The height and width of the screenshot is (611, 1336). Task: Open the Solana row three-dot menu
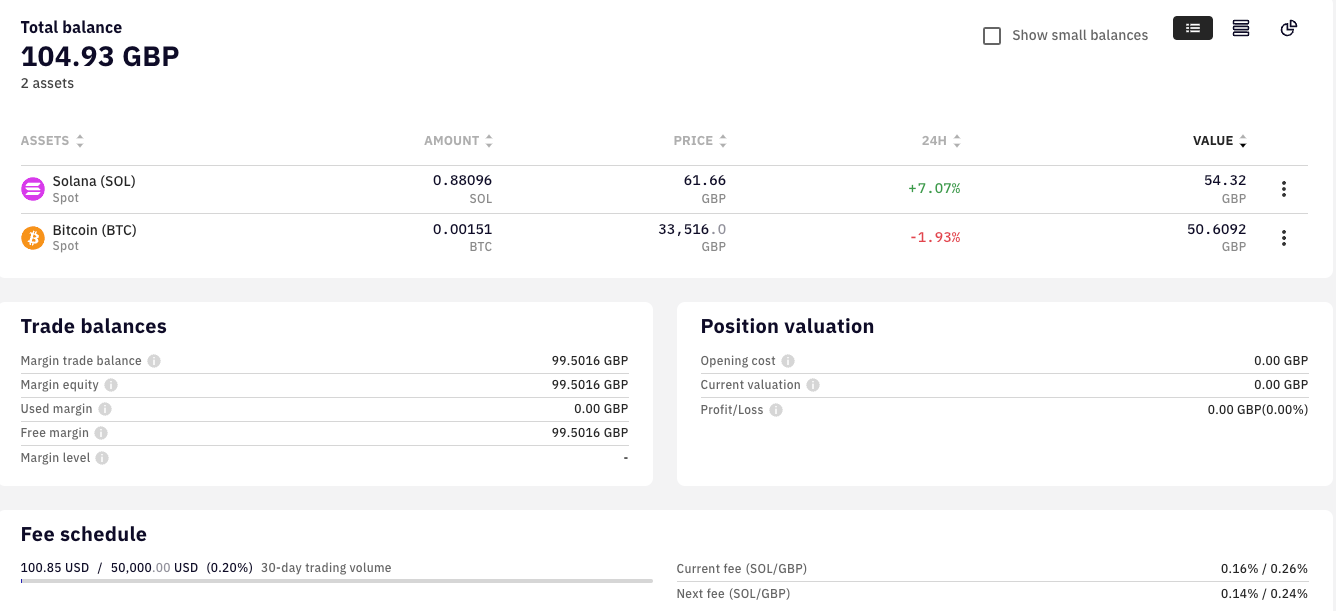click(1284, 189)
